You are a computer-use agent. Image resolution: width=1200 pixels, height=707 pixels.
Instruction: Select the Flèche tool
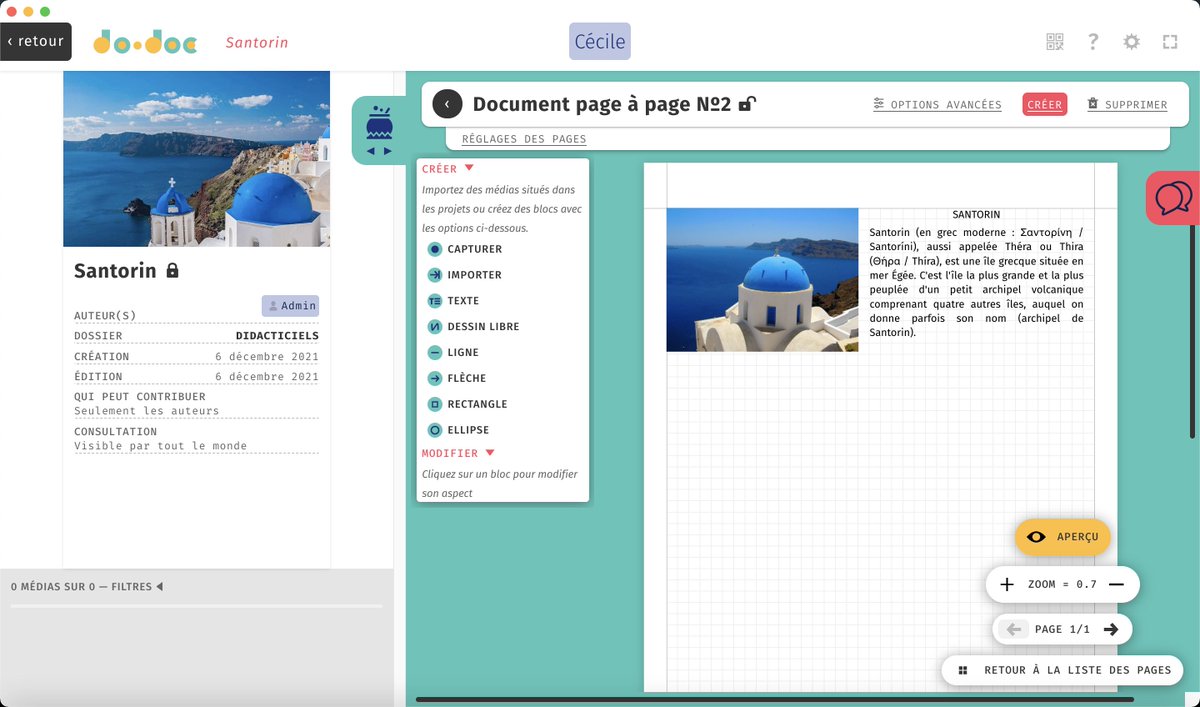[460, 378]
